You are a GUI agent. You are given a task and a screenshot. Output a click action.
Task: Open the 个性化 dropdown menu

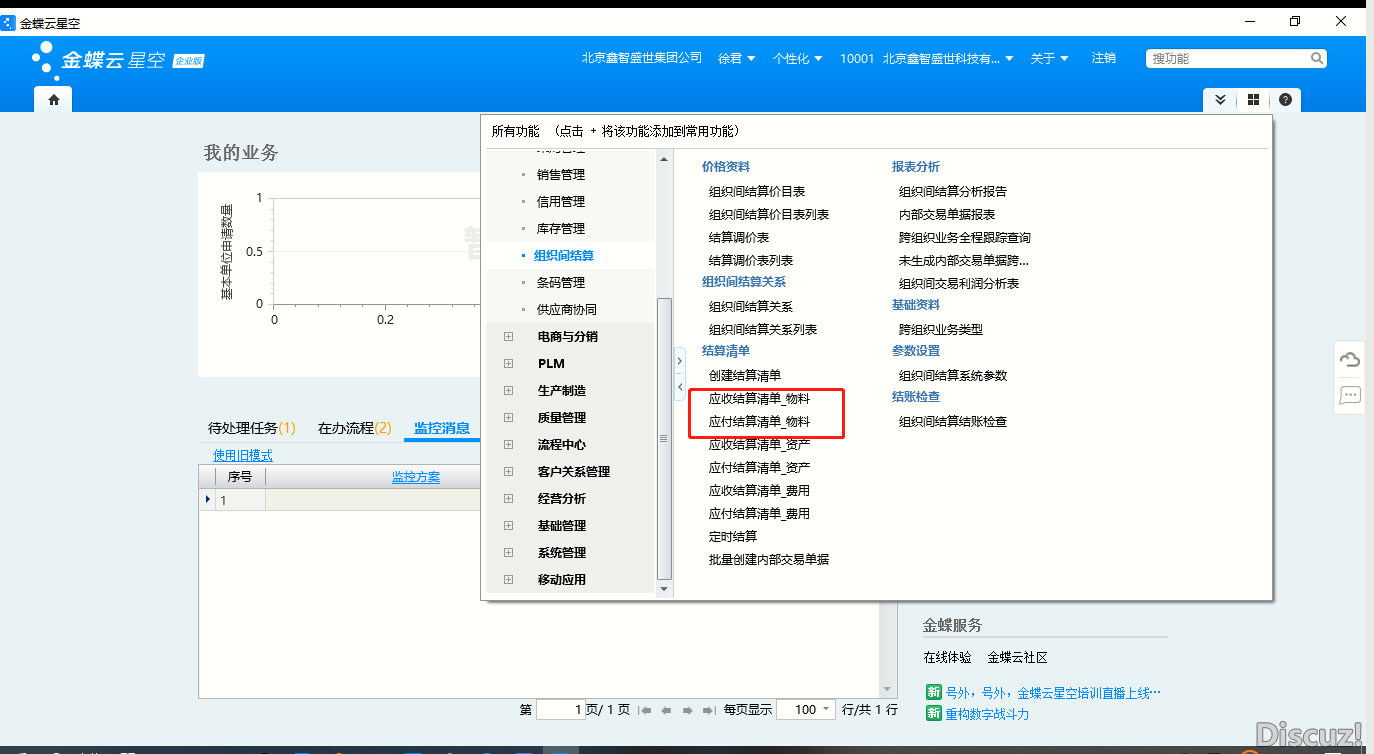797,59
